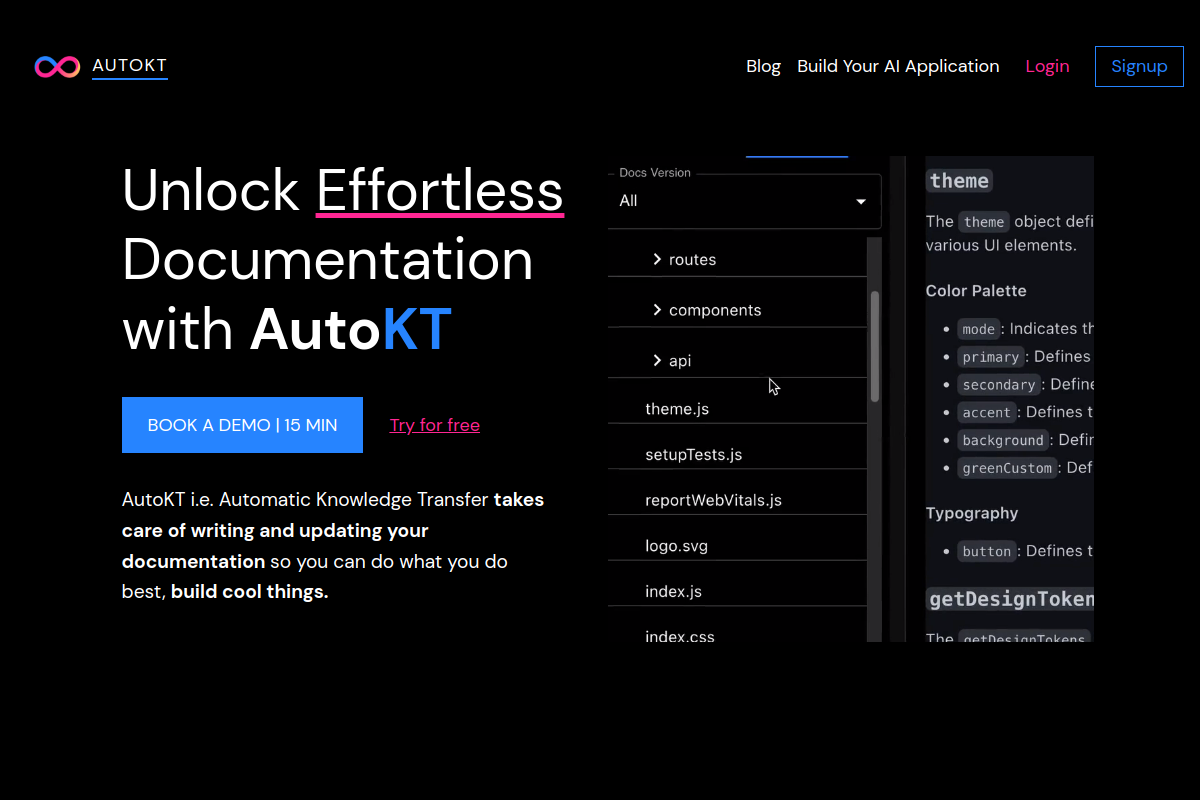Click the Signup button
Screen dimensions: 1200x800
1139,66
